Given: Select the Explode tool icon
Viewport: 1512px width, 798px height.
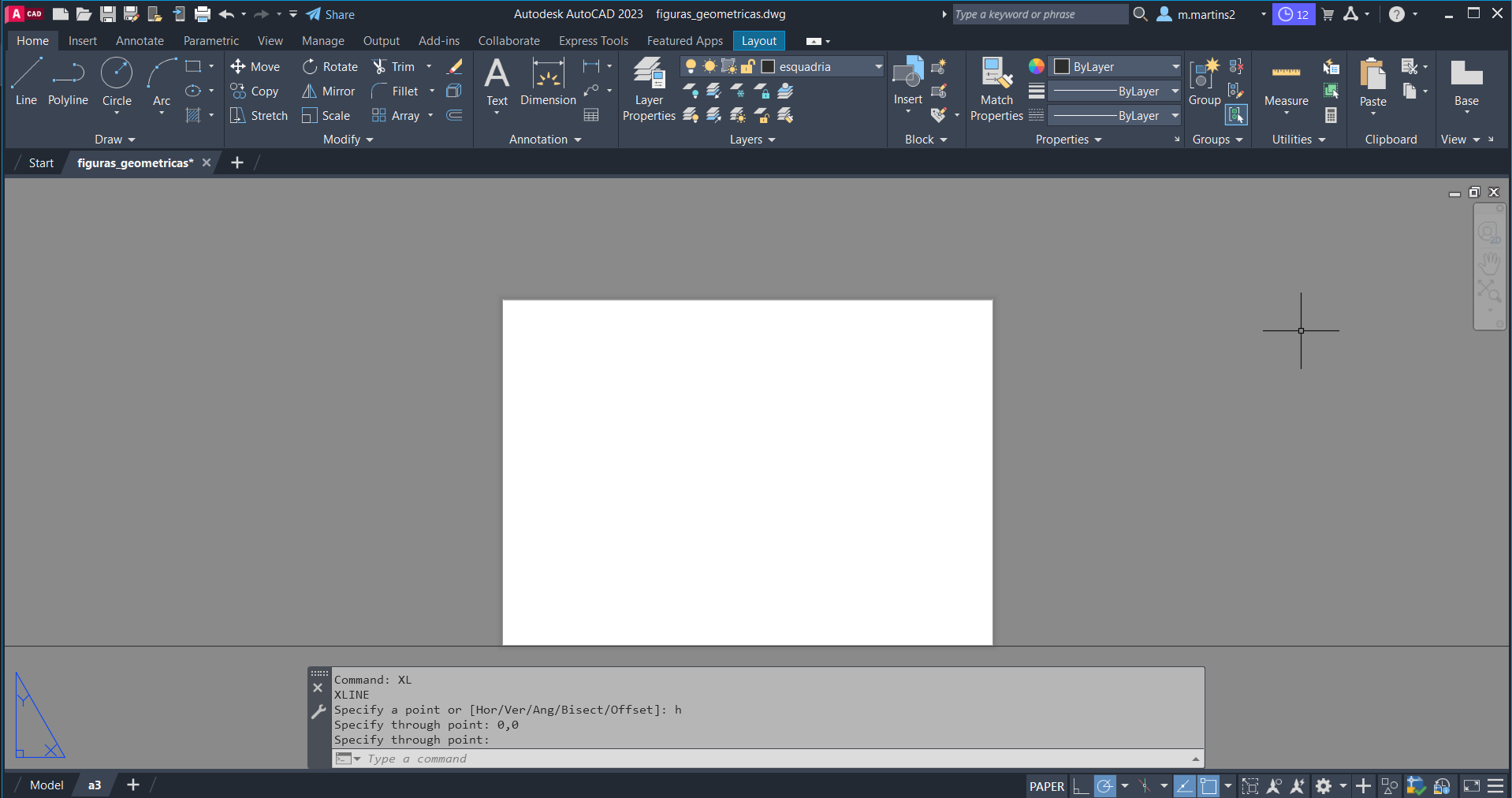Looking at the screenshot, I should coord(454,91).
